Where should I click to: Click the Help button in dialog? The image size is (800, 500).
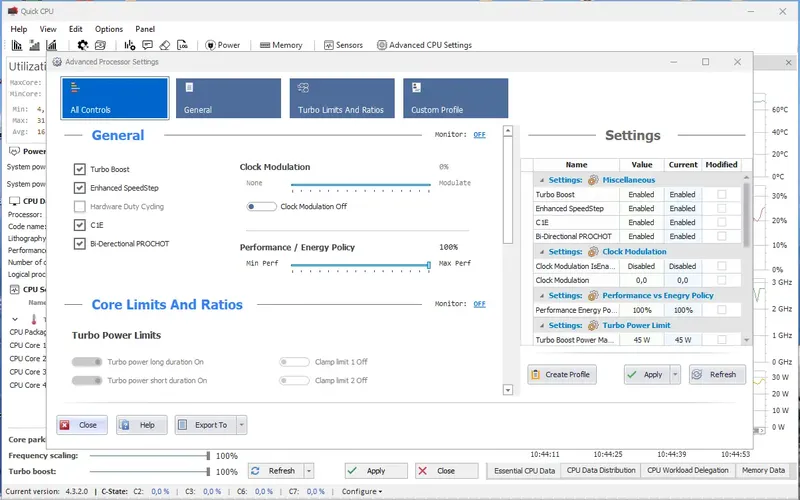tap(141, 424)
